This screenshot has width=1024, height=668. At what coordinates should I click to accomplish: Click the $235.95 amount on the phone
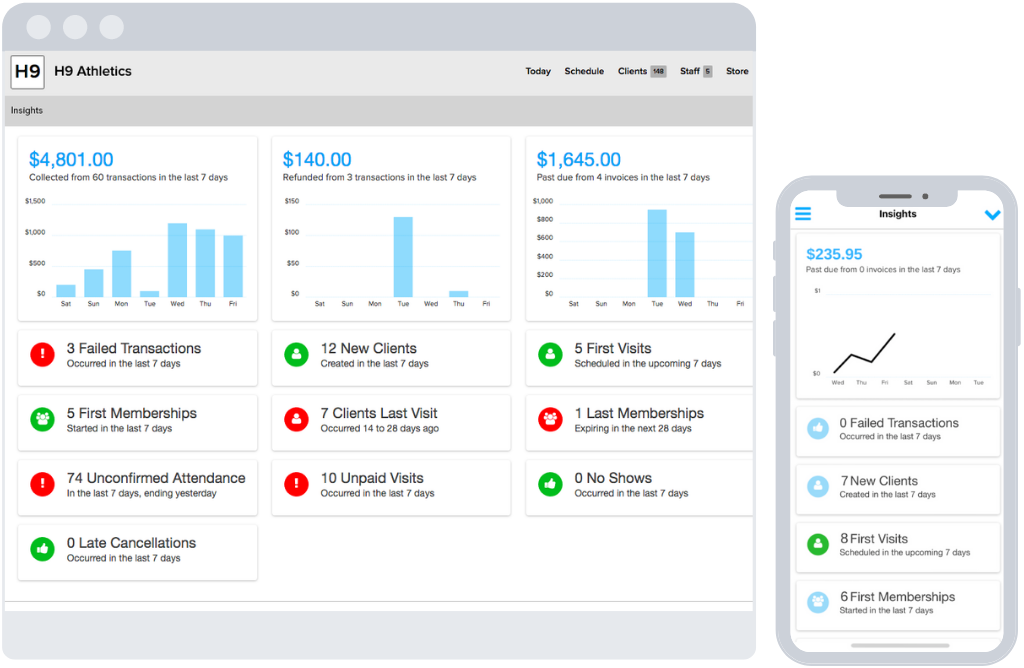coord(834,254)
